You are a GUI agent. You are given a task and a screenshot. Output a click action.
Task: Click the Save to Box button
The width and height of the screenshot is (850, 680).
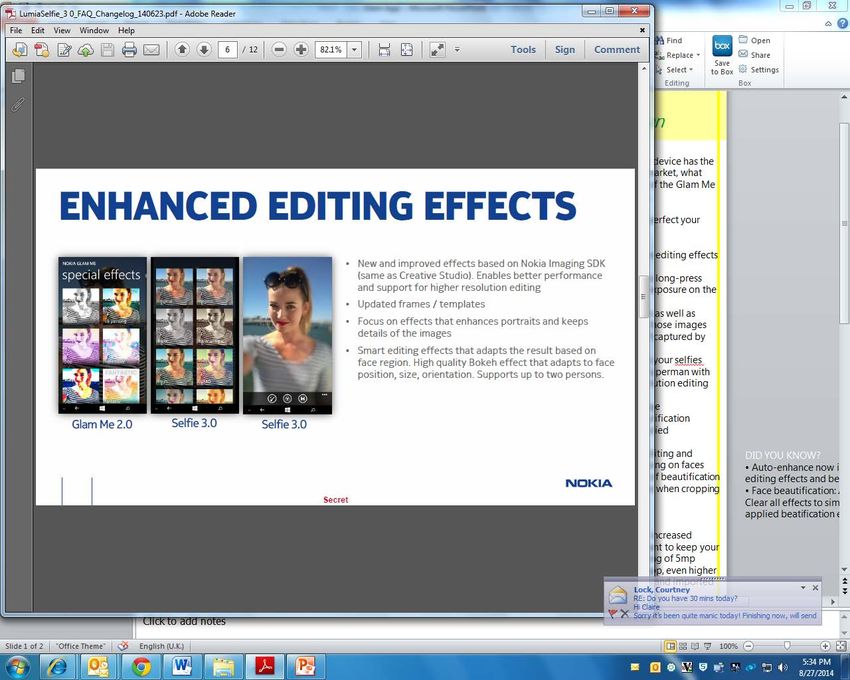point(722,55)
